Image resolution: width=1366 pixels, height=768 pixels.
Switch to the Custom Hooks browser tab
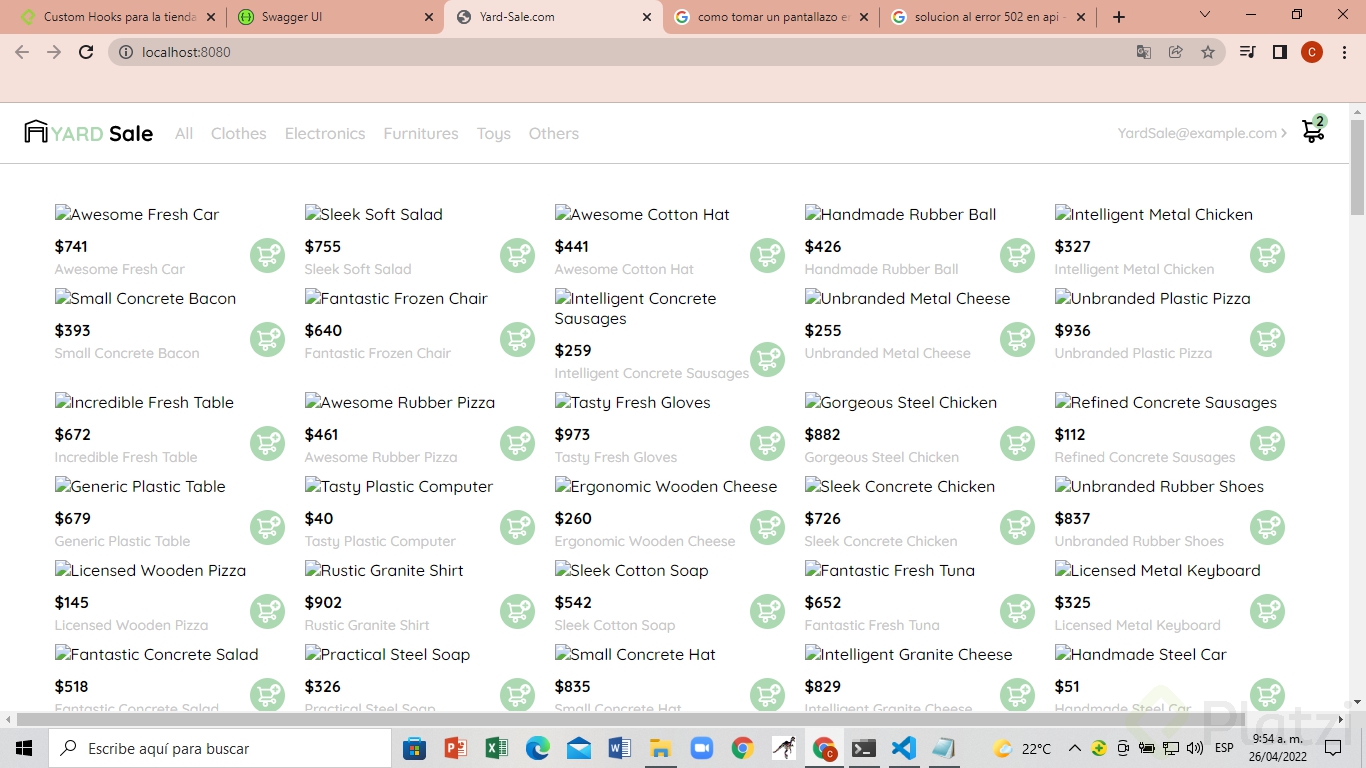(118, 17)
